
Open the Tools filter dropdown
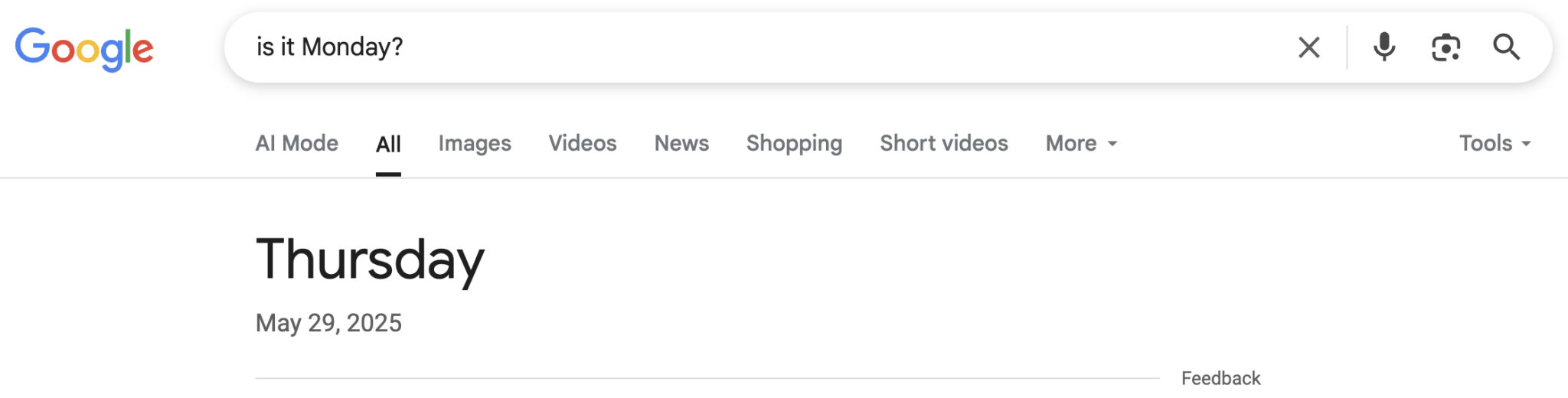(x=1494, y=143)
